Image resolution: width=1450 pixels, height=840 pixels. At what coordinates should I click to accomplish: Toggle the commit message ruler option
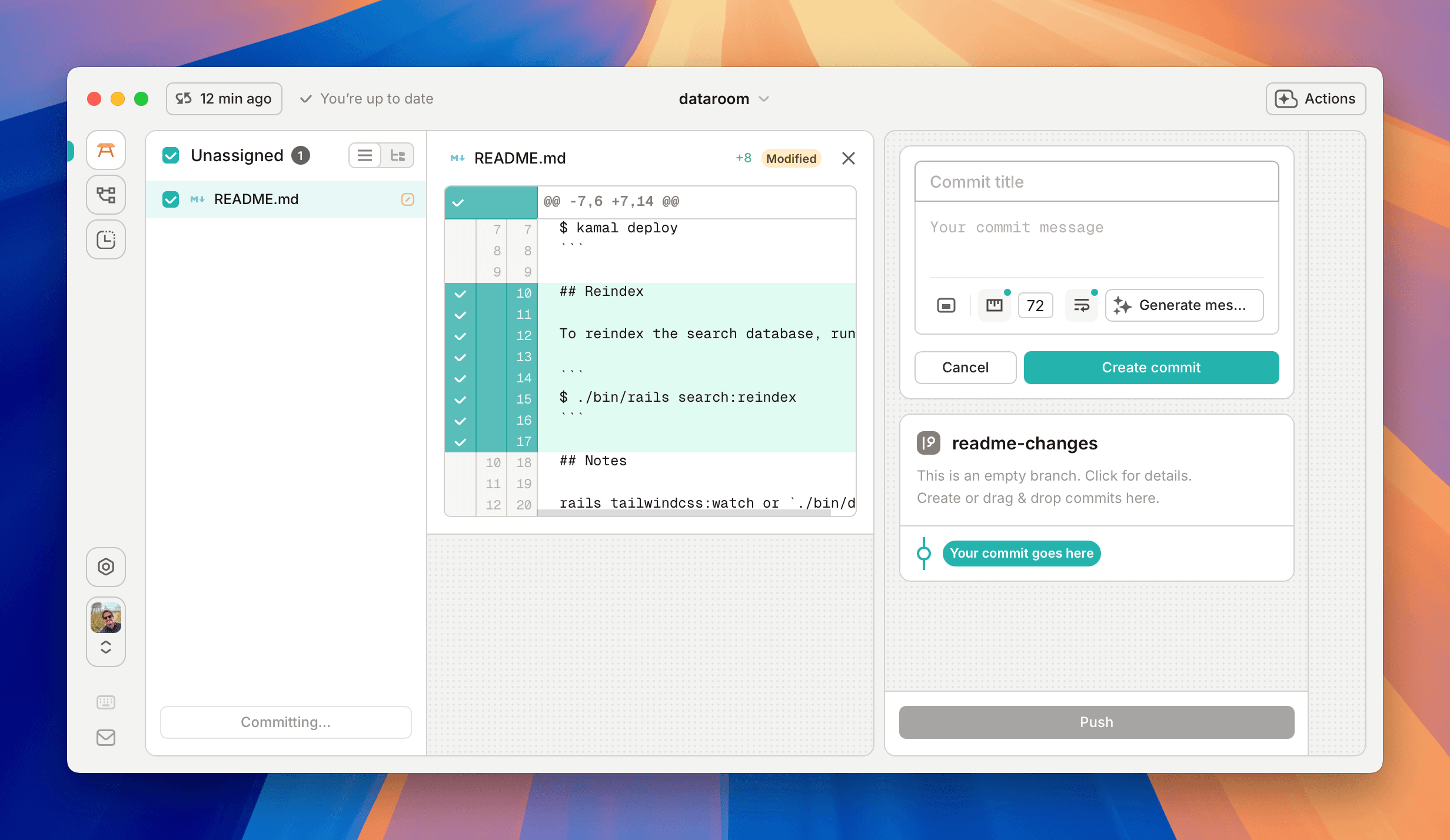click(x=994, y=305)
